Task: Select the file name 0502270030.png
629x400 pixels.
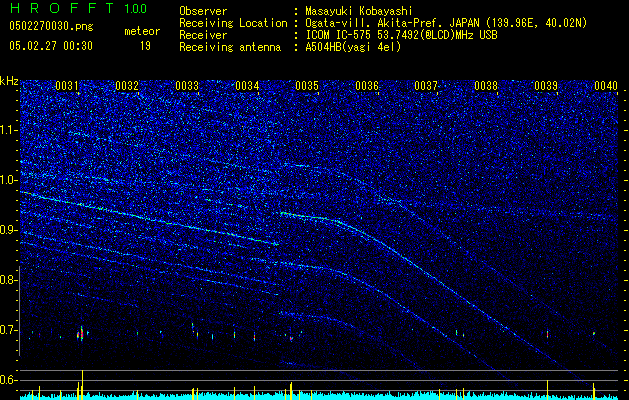Action: pyautogui.click(x=51, y=26)
